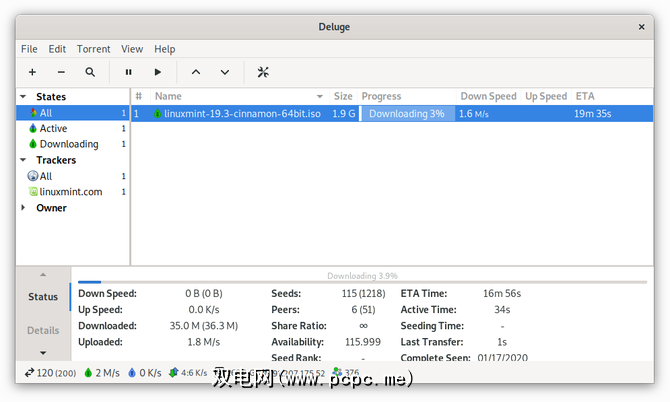670x402 pixels.
Task: Click the protocol traffic 4:6 K/s indicator
Action: click(x=188, y=373)
